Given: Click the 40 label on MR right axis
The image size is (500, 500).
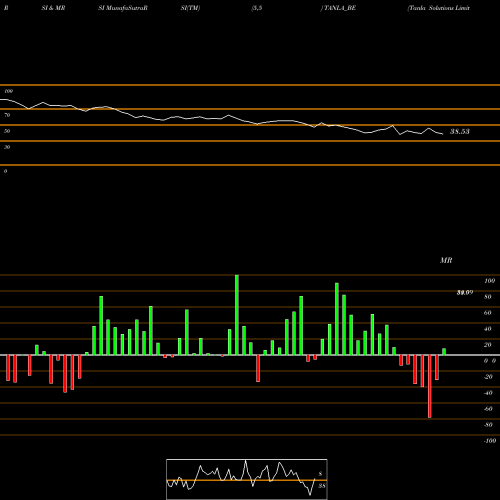Looking at the screenshot, I should click(488, 329).
